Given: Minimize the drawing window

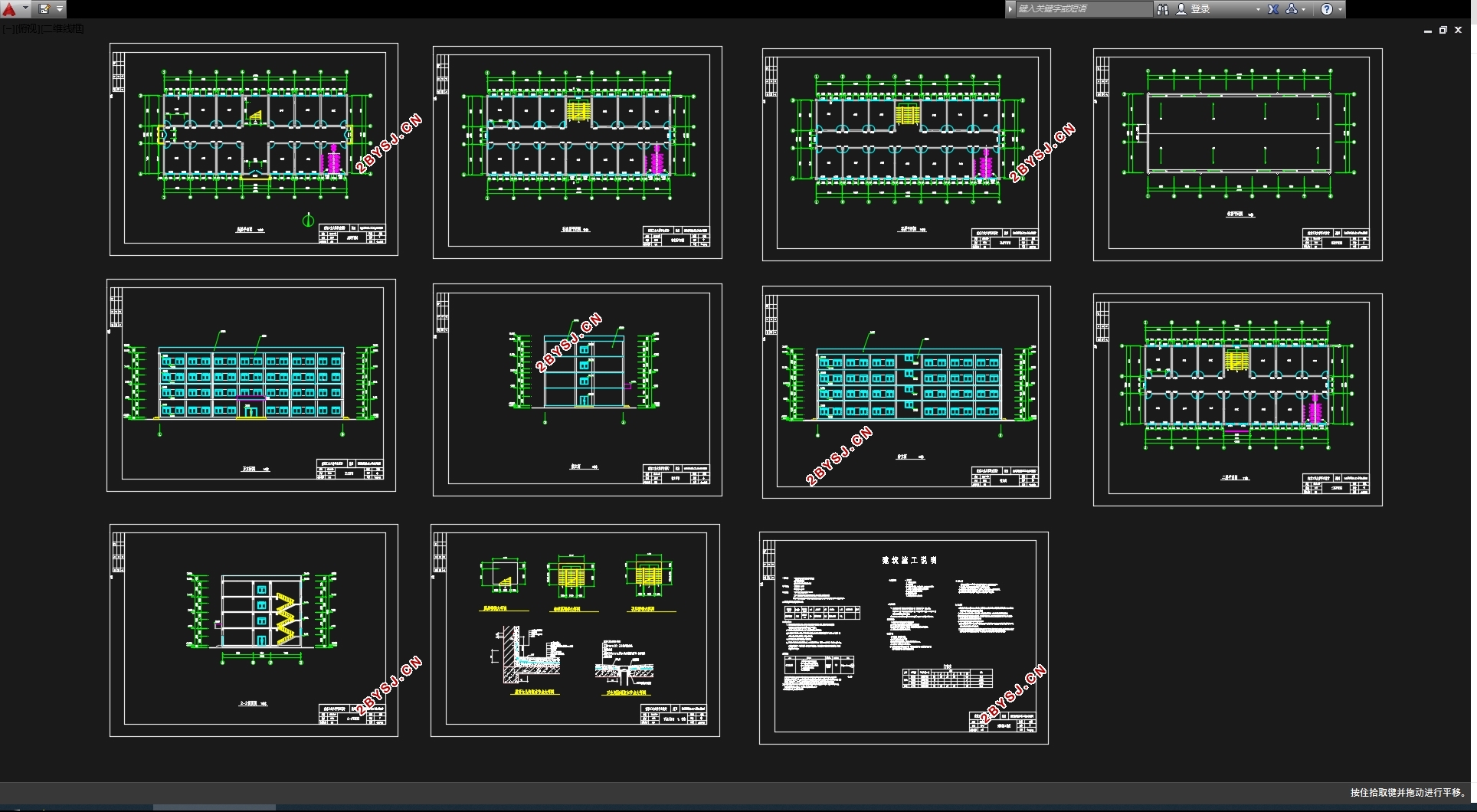Looking at the screenshot, I should 1428,31.
